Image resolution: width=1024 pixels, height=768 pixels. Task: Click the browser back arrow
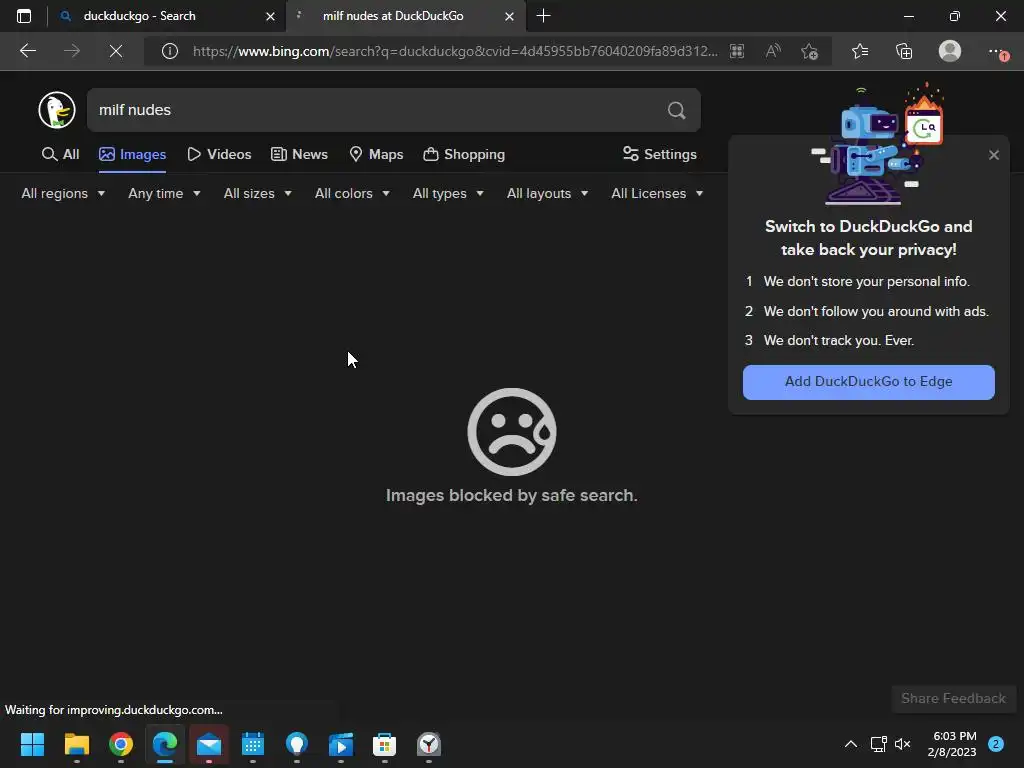pos(28,51)
